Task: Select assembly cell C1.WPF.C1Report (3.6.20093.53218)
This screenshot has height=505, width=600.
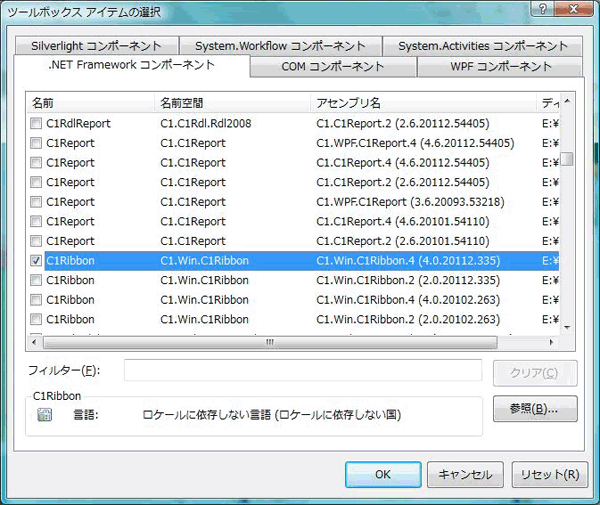Action: click(410, 202)
